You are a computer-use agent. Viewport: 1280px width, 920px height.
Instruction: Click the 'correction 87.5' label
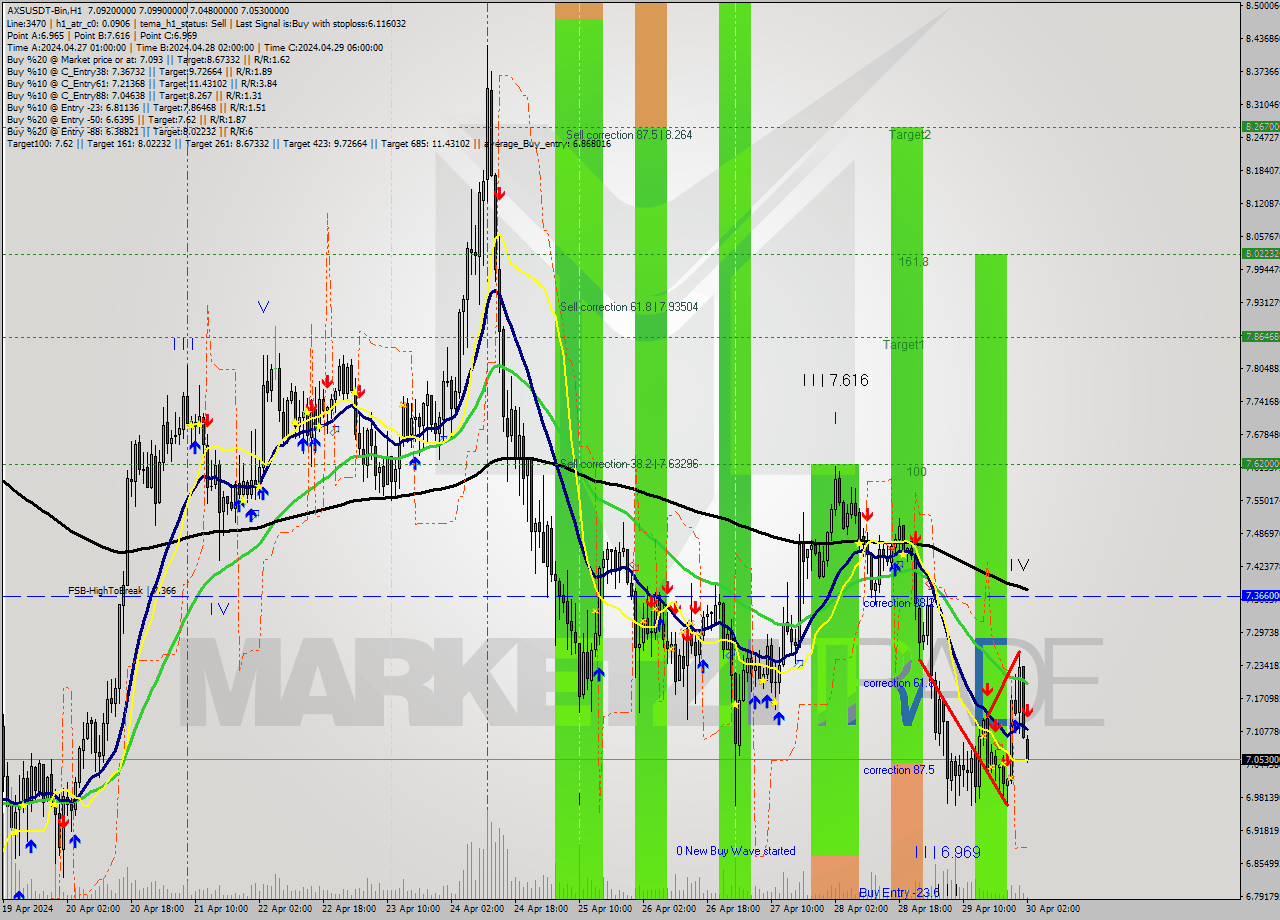tap(899, 770)
